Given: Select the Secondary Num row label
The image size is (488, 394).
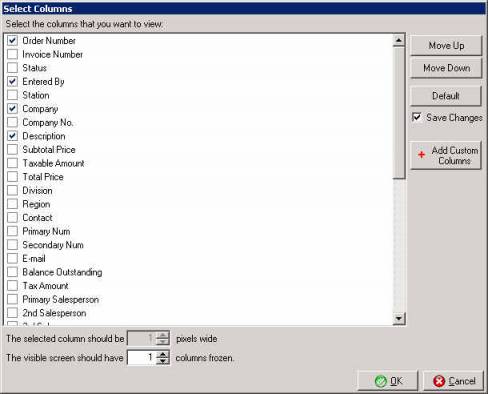Looking at the screenshot, I should (x=53, y=245).
